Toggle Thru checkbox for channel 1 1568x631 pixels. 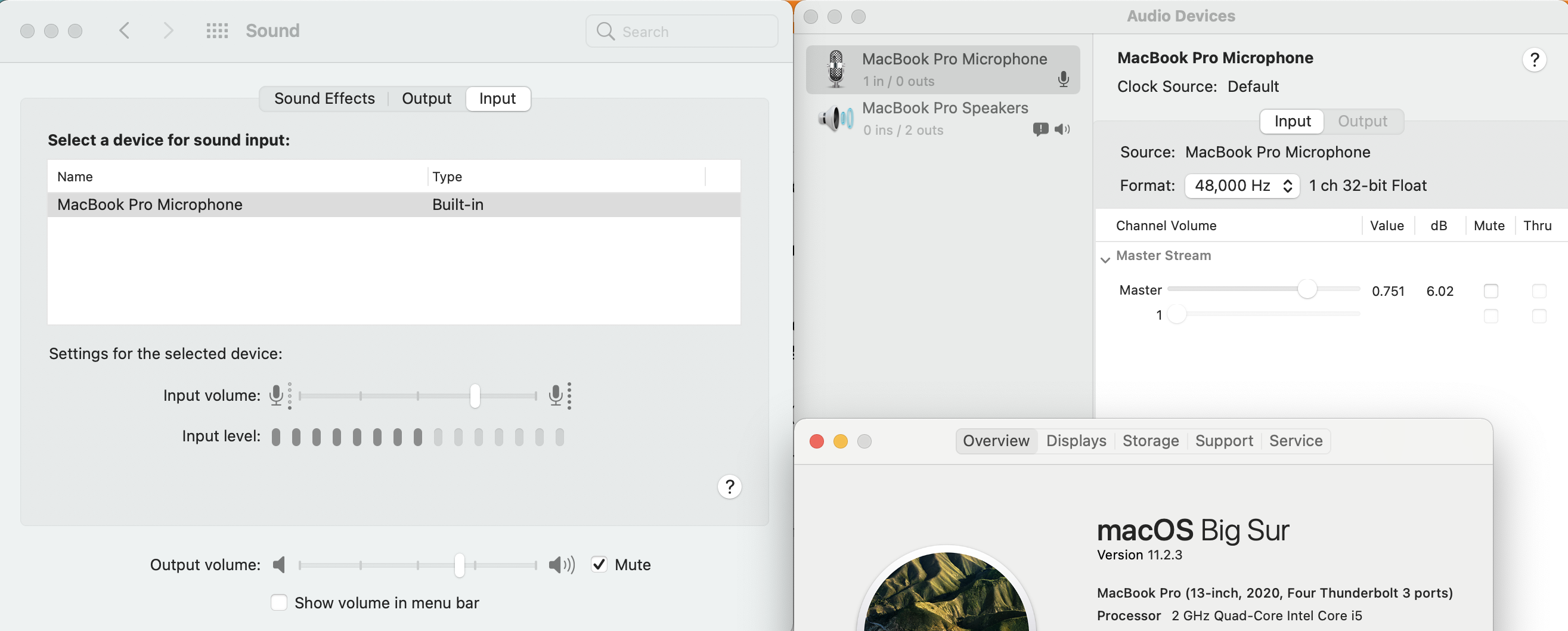coord(1539,316)
